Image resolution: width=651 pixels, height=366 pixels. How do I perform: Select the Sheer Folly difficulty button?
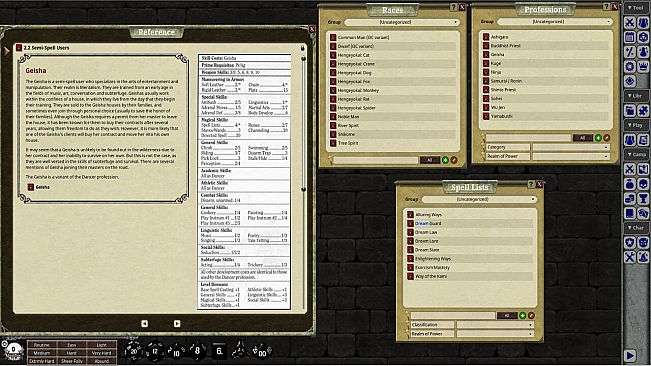pyautogui.click(x=71, y=361)
